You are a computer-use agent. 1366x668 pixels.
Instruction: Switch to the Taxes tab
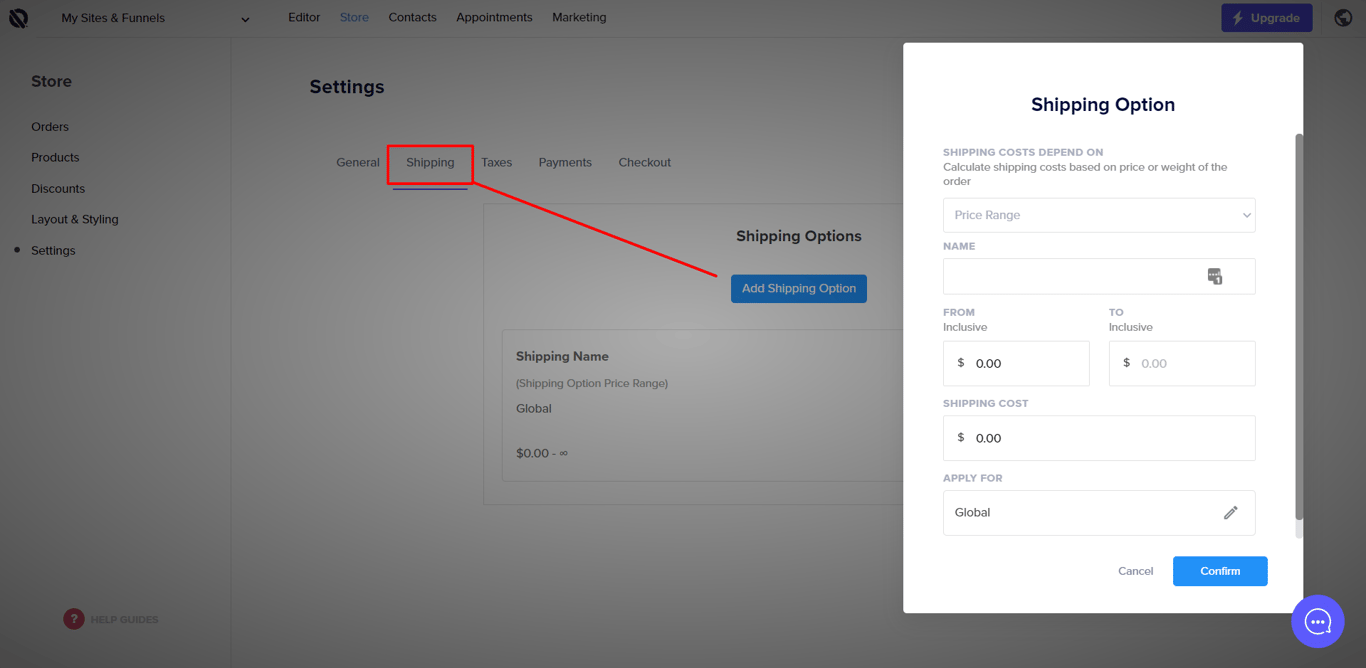pos(496,162)
